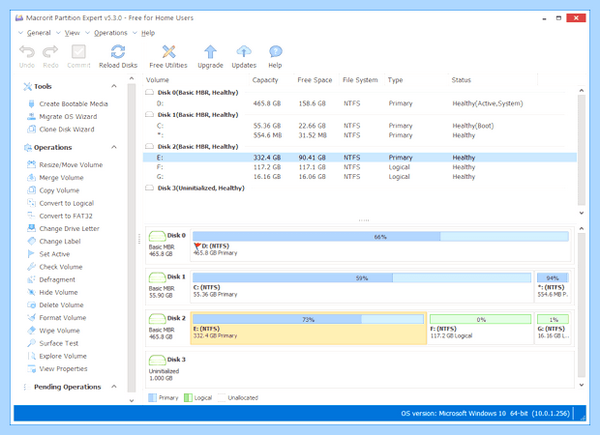Collapse the Pending Operations section
The height and width of the screenshot is (435, 600).
[x=114, y=387]
